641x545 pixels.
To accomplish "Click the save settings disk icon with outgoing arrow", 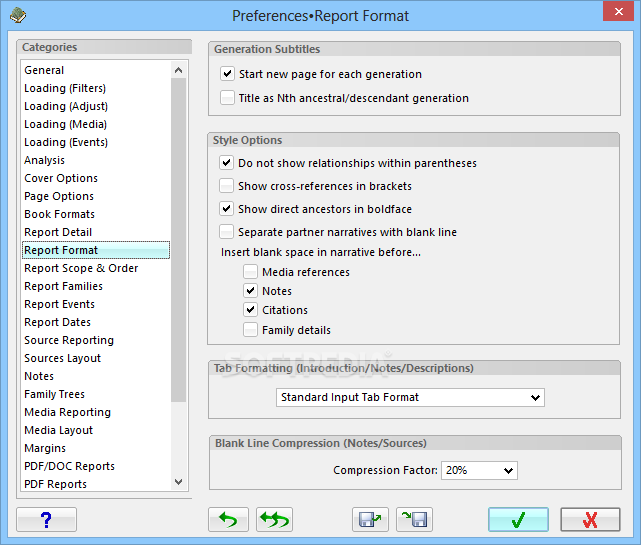I will 370,520.
